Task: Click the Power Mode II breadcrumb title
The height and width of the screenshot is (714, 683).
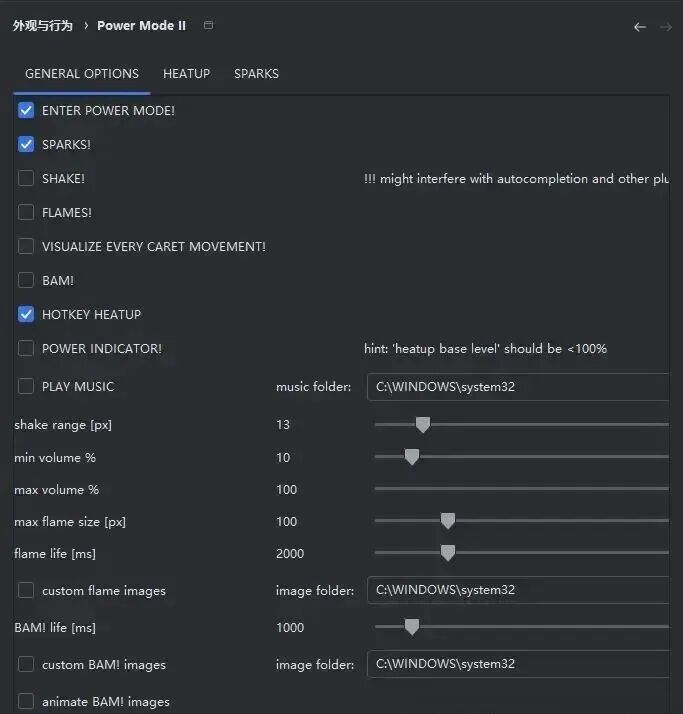Action: [141, 26]
